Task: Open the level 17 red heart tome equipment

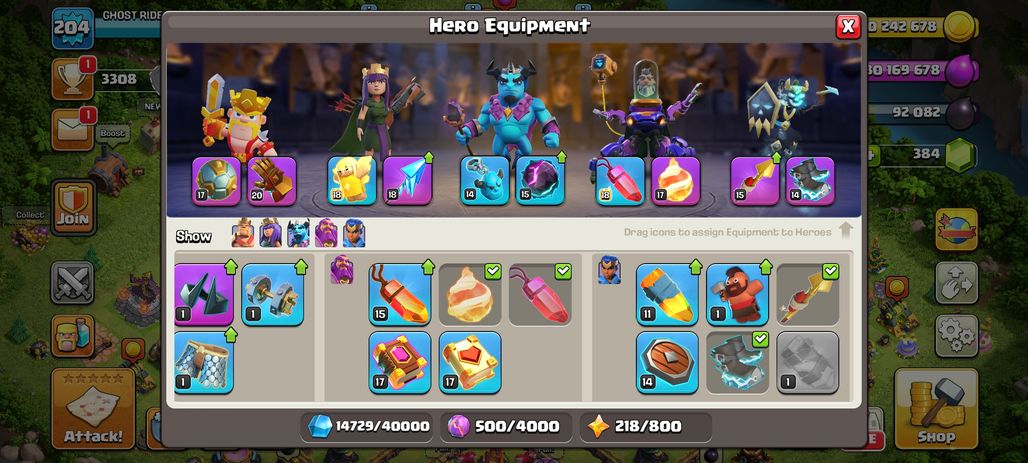Action: coord(470,362)
